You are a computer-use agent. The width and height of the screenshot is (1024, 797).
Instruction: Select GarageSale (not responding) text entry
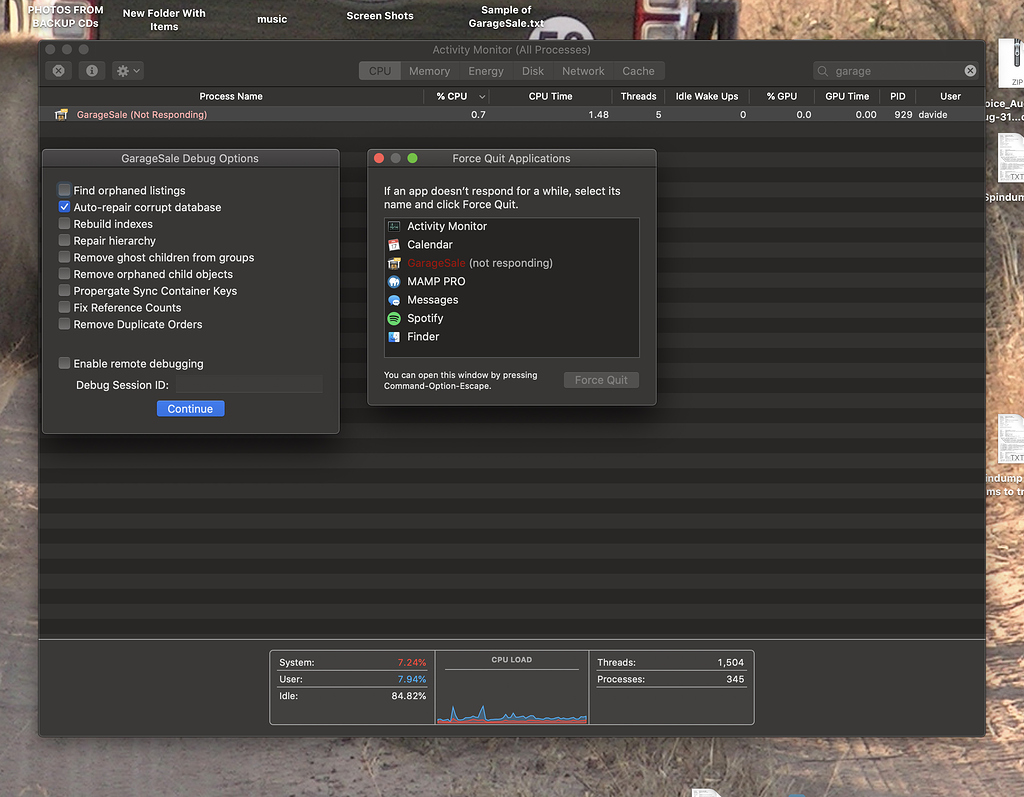coord(479,263)
